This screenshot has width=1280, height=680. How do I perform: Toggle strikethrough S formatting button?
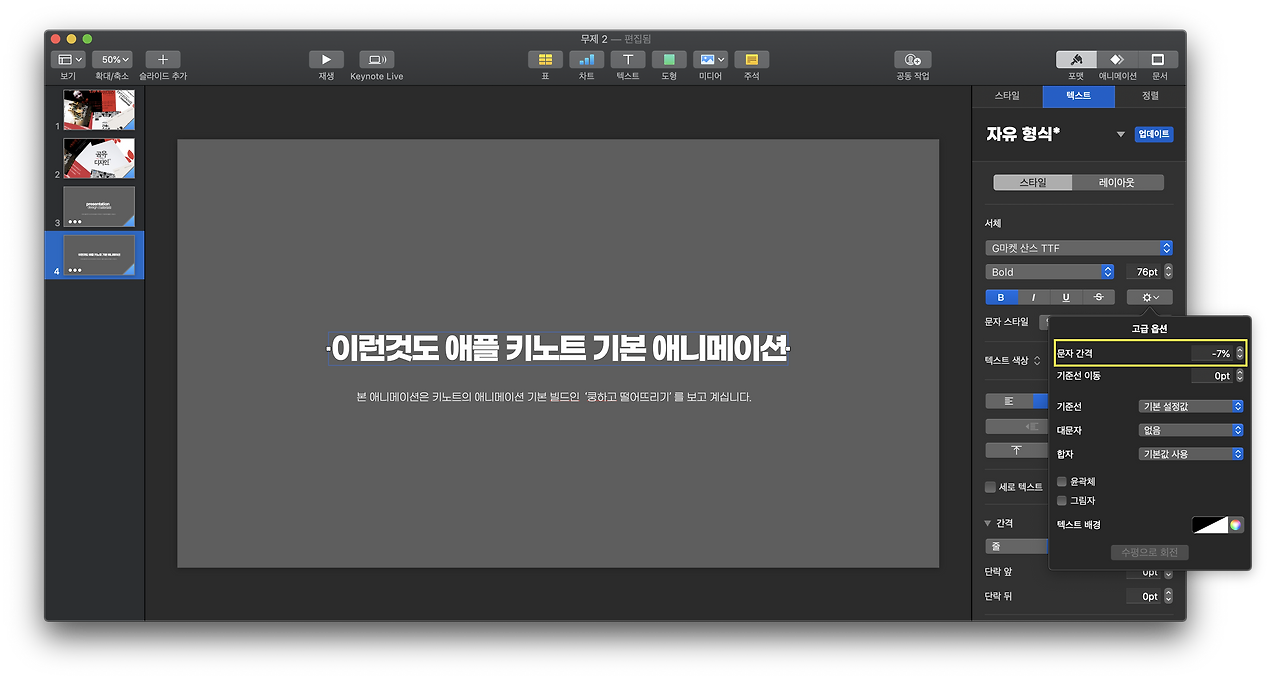[x=1099, y=297]
